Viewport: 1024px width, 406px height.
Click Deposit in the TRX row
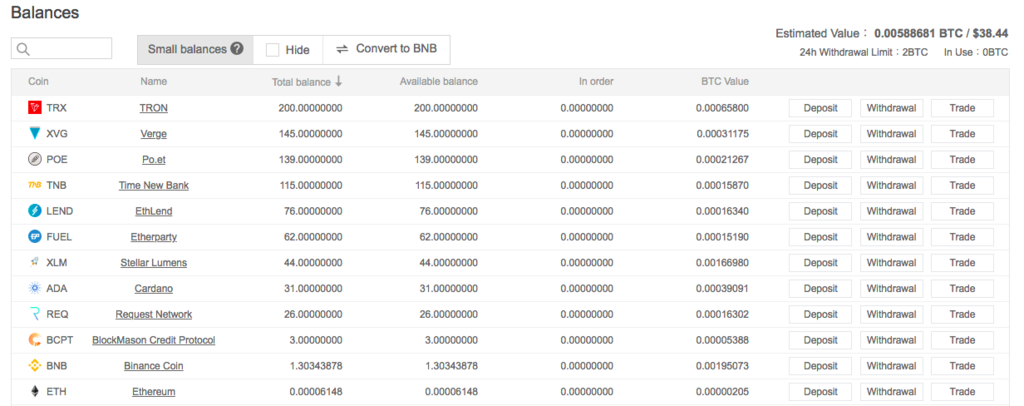click(x=820, y=108)
